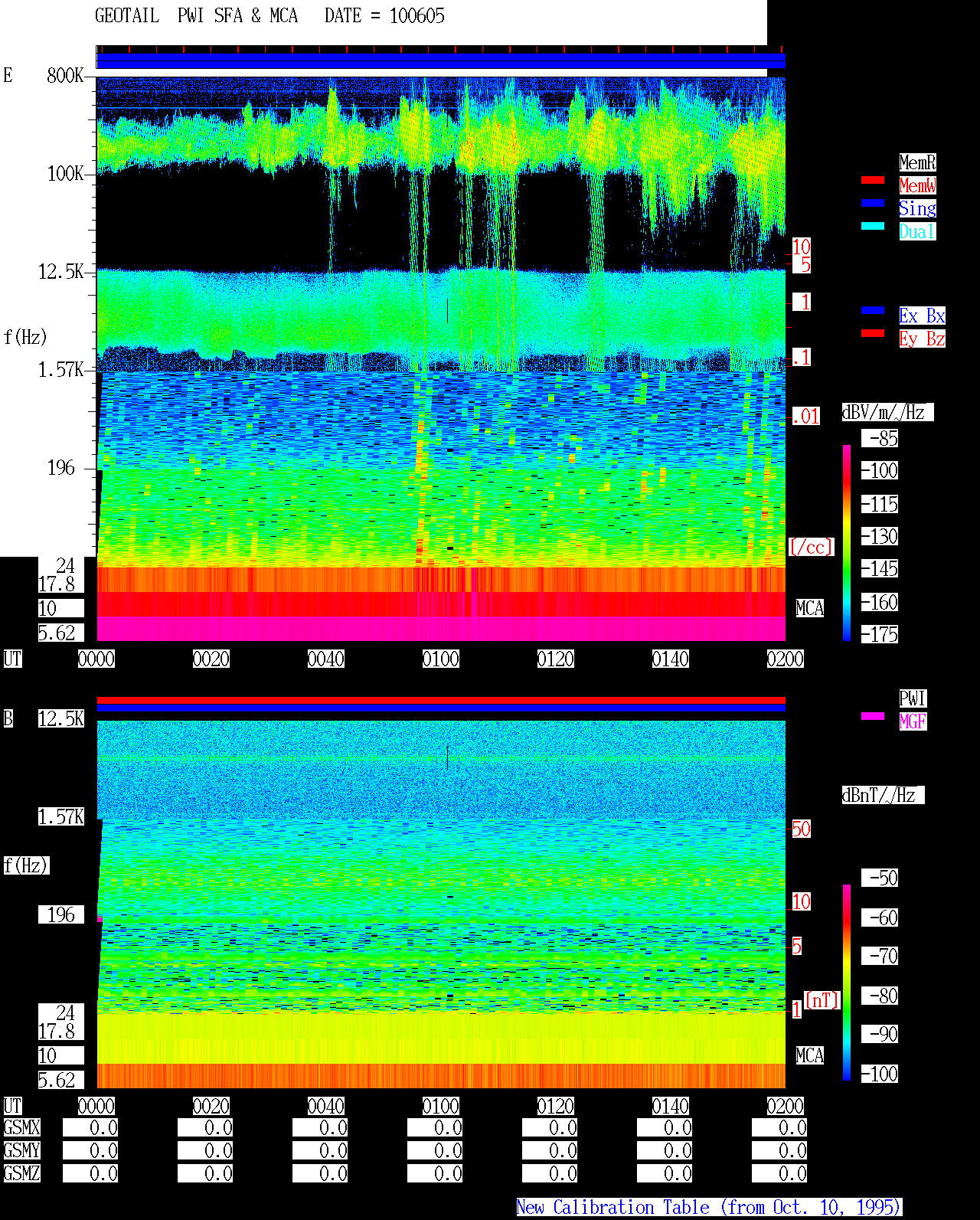Viewport: 980px width, 1220px height.
Task: Click the red MemW legend swatch
Action: point(873,180)
